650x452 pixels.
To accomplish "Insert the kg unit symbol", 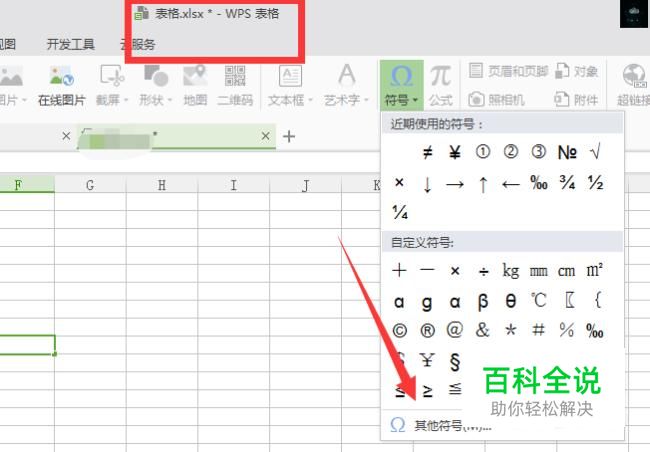I will pyautogui.click(x=511, y=271).
